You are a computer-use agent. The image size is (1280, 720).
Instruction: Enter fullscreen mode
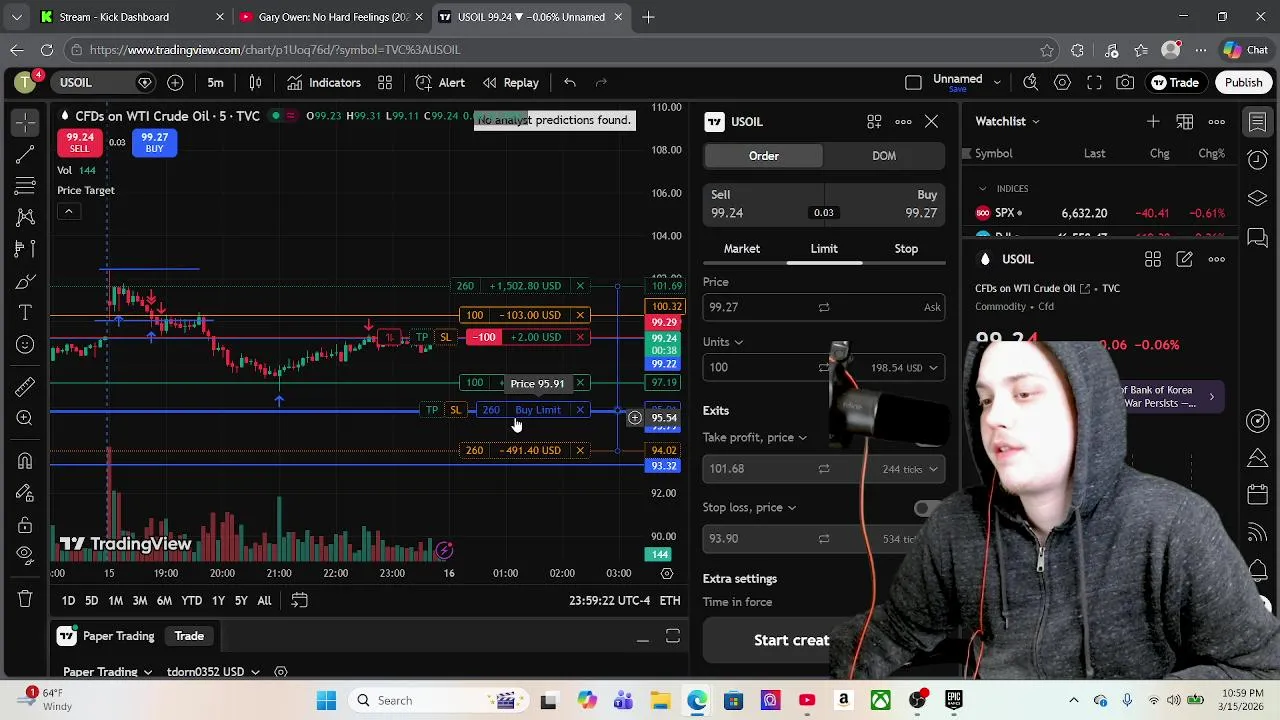[x=1094, y=83]
